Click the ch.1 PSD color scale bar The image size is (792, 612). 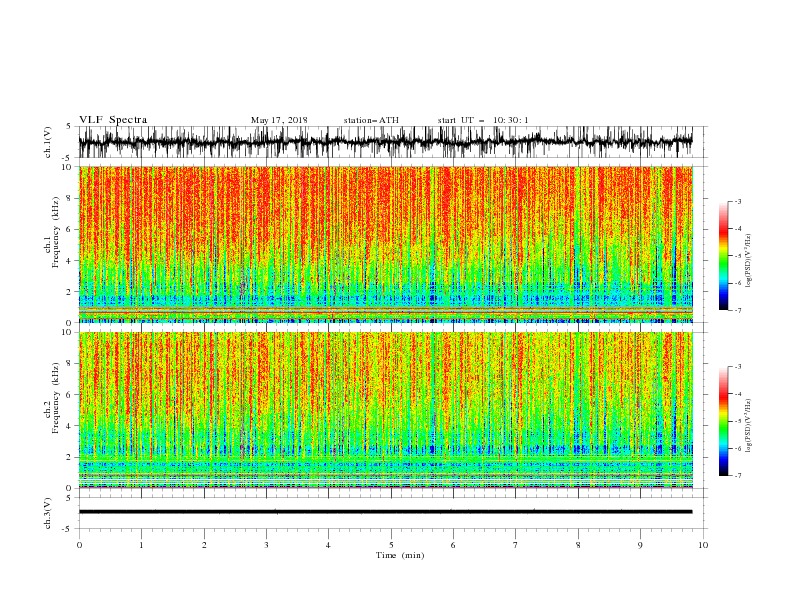pyautogui.click(x=723, y=256)
